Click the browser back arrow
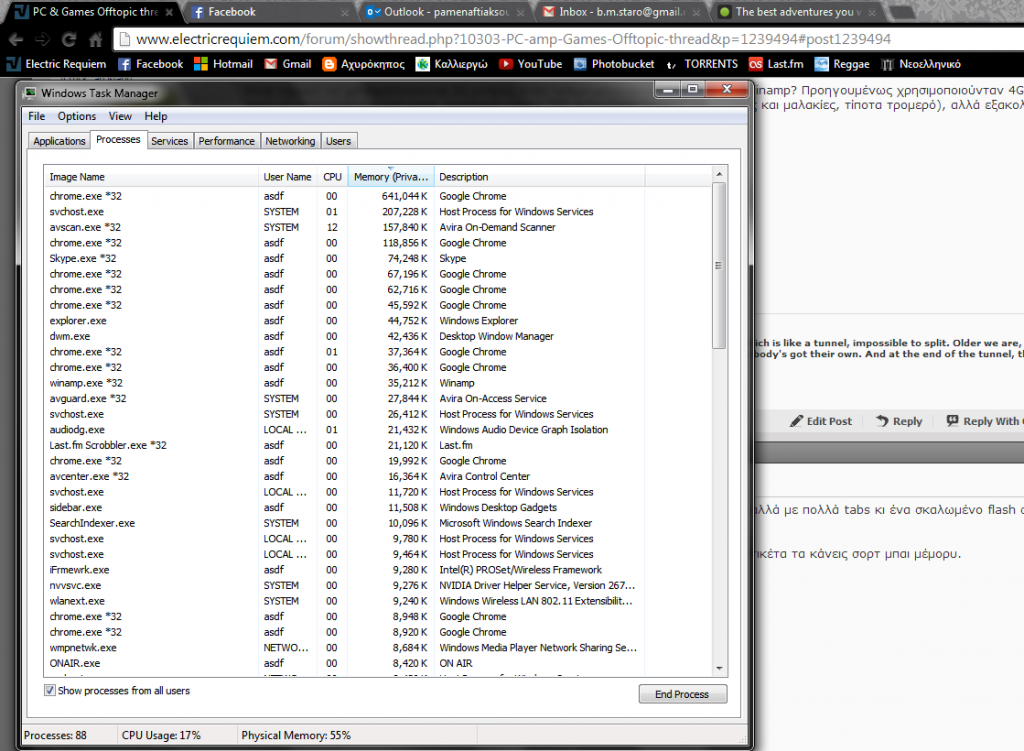Screen dimensions: 1024x751 [x=15, y=40]
